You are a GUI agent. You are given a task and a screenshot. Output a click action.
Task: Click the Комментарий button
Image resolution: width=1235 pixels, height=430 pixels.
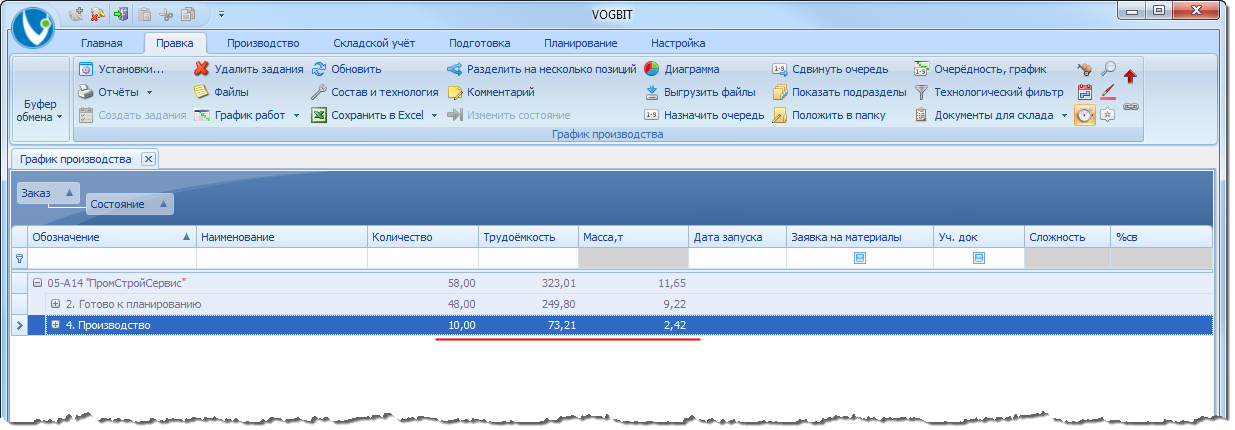(490, 92)
